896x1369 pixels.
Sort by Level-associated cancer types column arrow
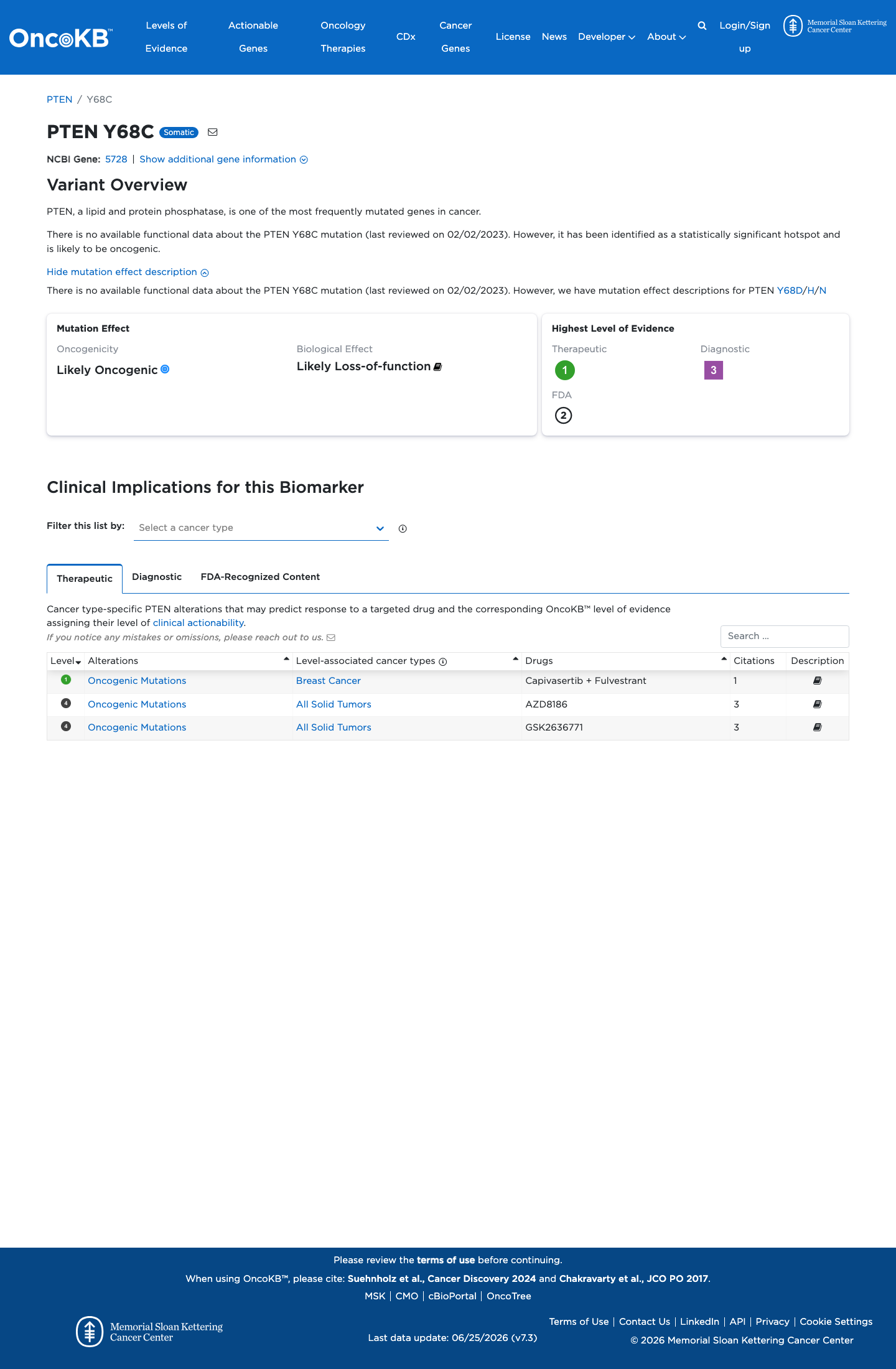pos(515,659)
